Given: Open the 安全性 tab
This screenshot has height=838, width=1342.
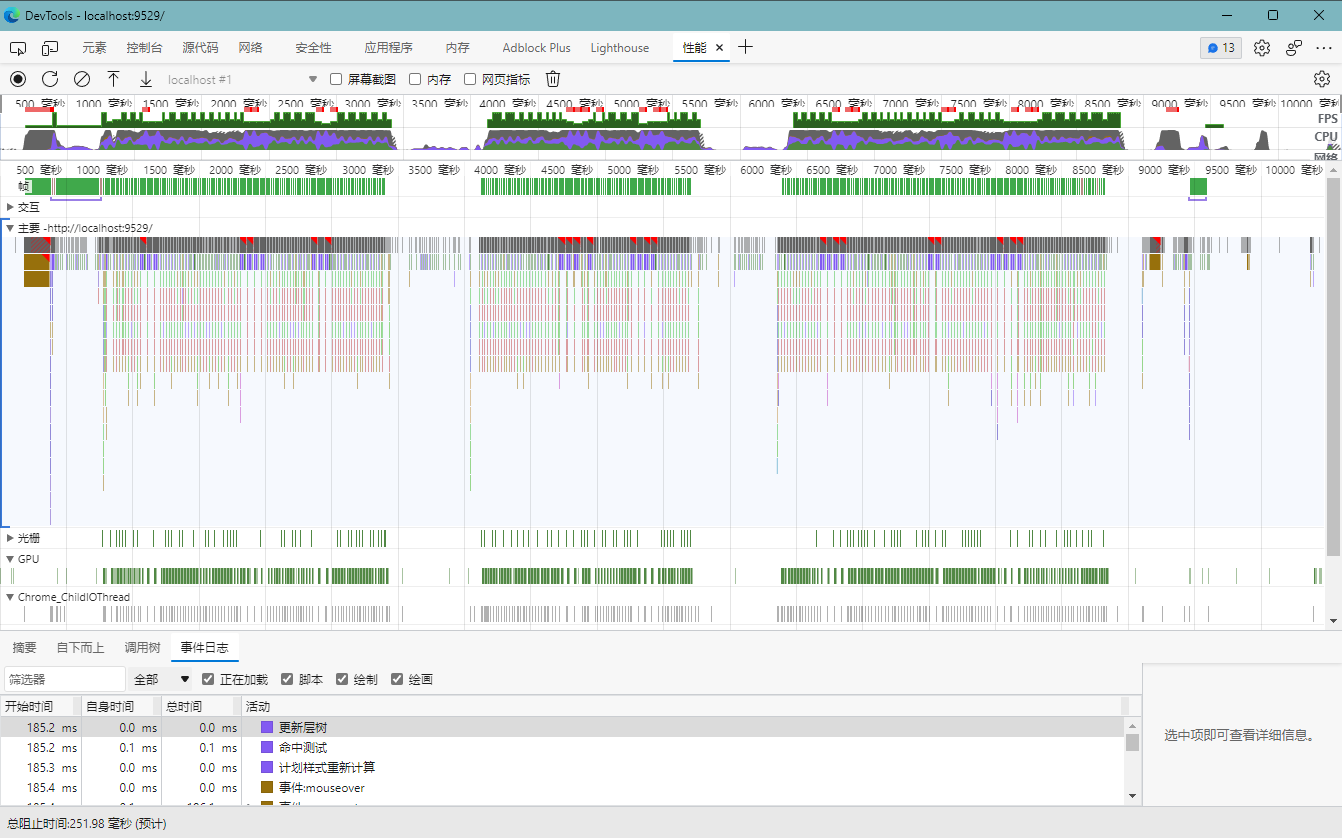Looking at the screenshot, I should click(313, 48).
